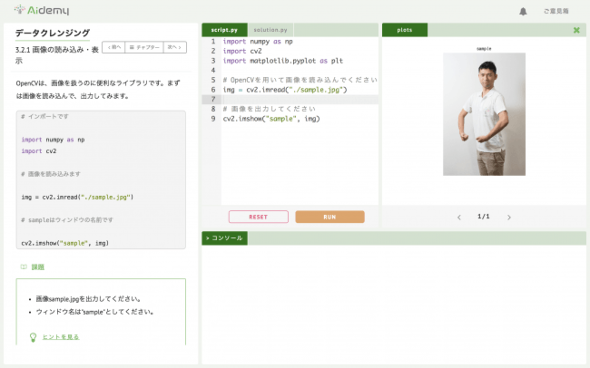This screenshot has width=590, height=368.
Task: Close the plots panel with green X
Action: [576, 30]
